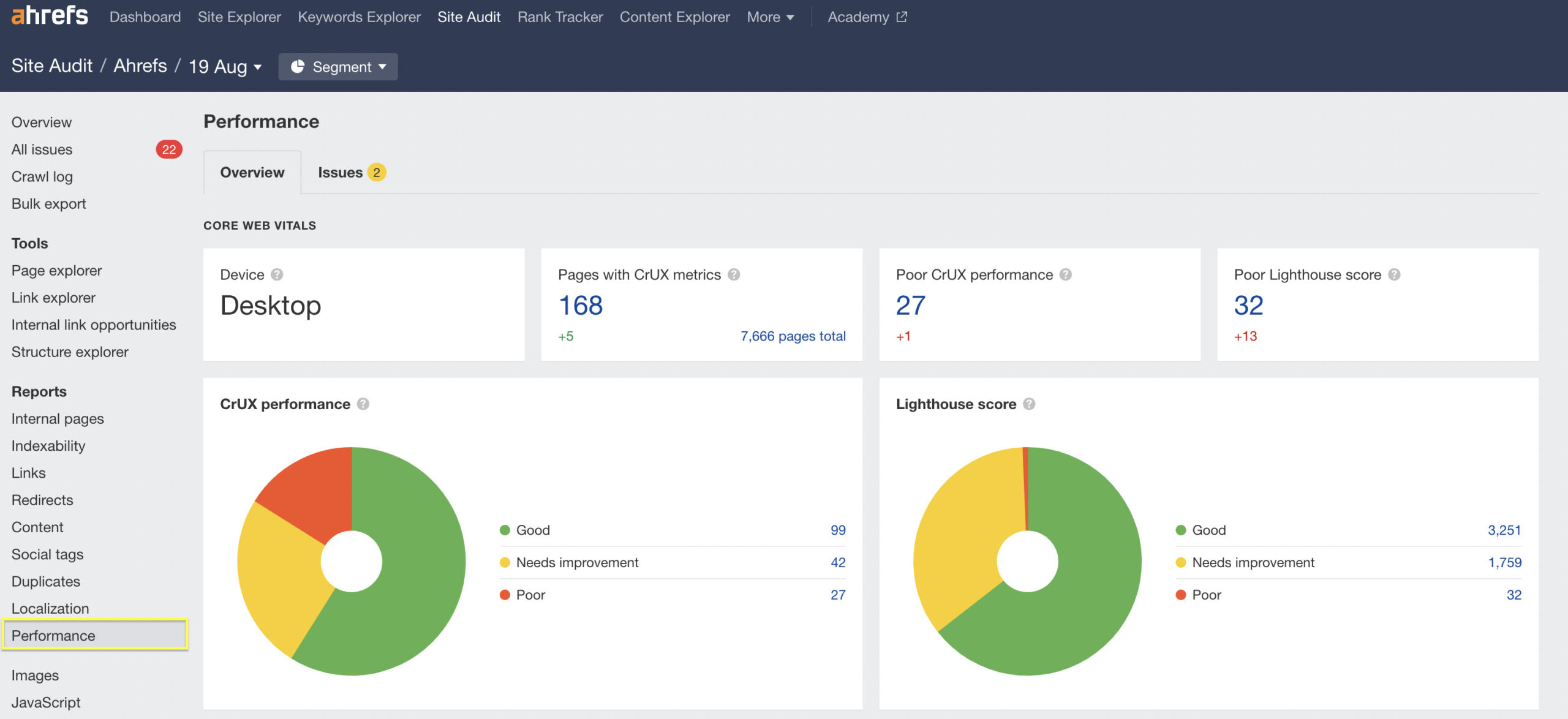Click the yellow 2 badge on the Issues tab
Image resolution: width=1568 pixels, height=719 pixels.
[x=376, y=172]
